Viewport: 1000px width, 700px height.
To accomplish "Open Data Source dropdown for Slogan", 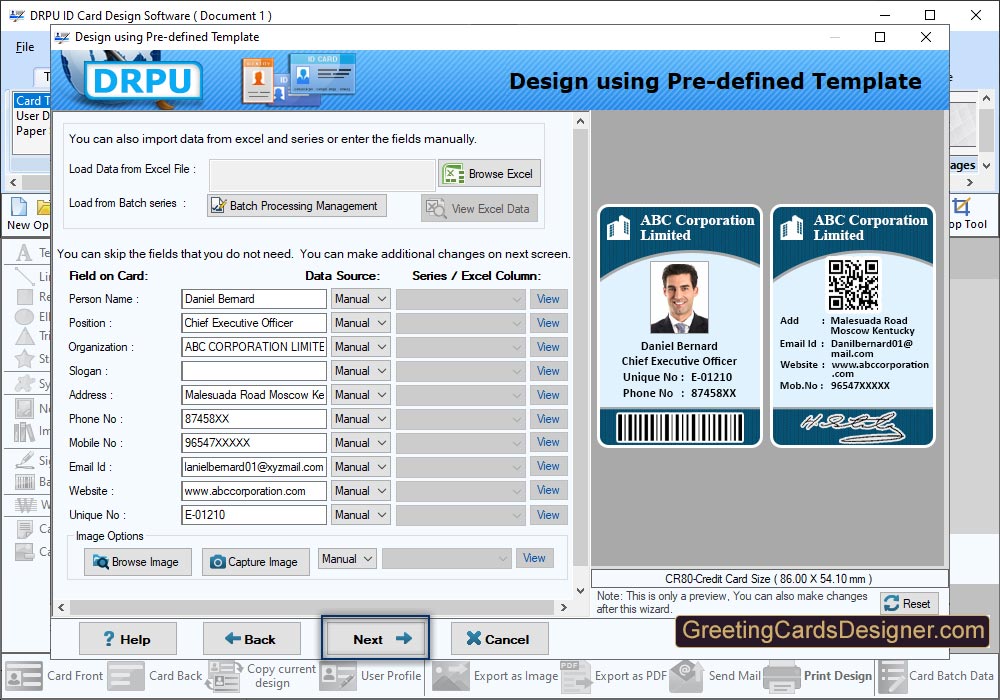I will point(360,371).
